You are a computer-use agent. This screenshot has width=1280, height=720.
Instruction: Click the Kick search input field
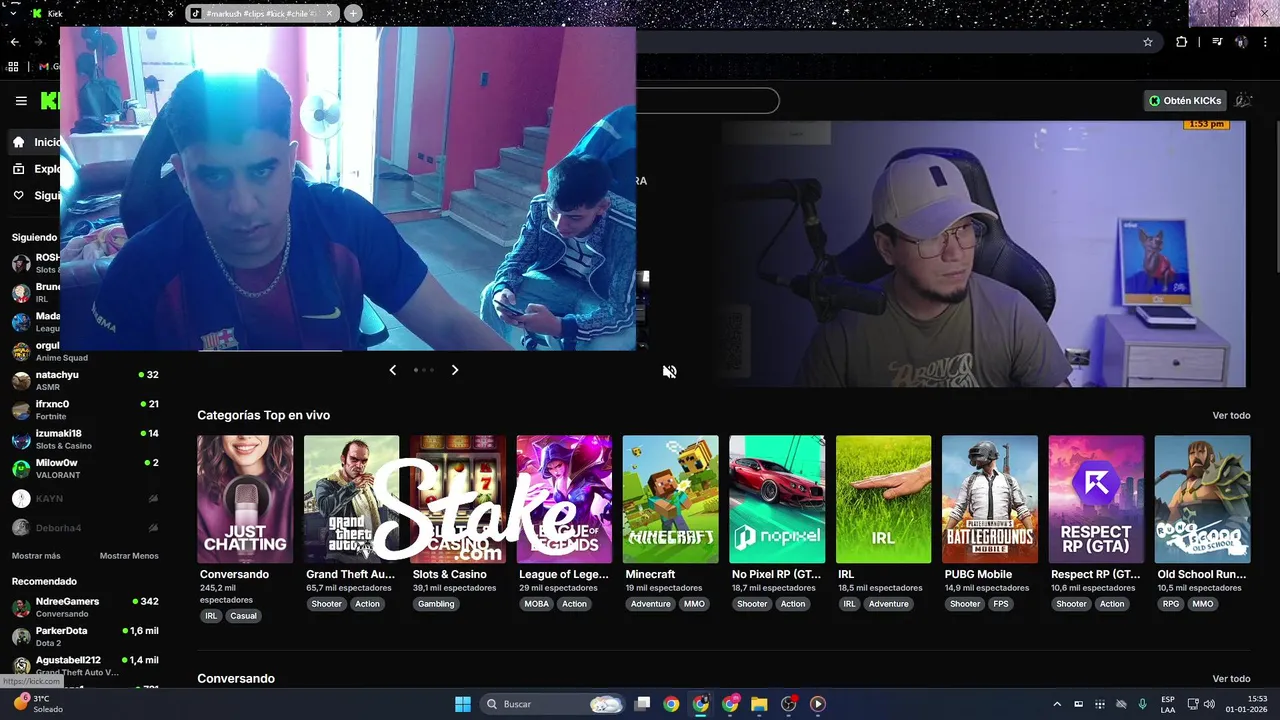pyautogui.click(x=706, y=101)
